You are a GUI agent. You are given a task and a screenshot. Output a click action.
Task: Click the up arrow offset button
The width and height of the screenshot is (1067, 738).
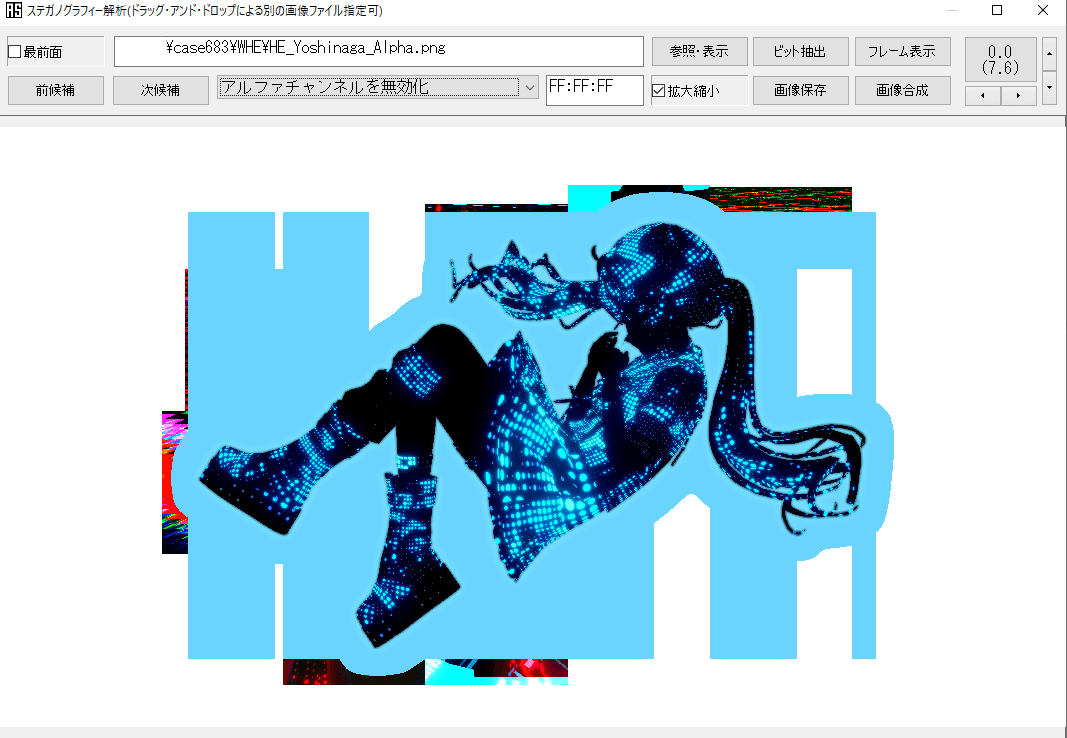pyautogui.click(x=1049, y=54)
